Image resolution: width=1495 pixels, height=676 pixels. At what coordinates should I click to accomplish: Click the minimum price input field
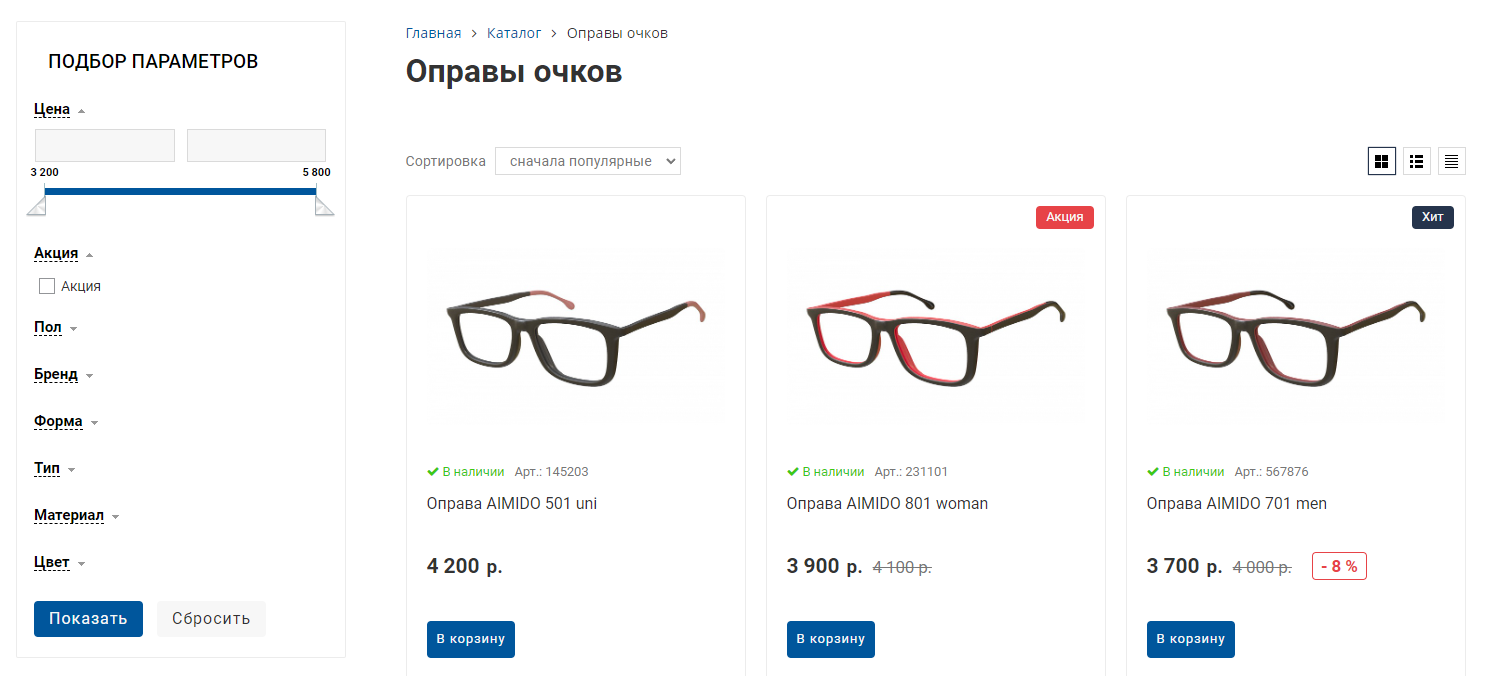105,145
